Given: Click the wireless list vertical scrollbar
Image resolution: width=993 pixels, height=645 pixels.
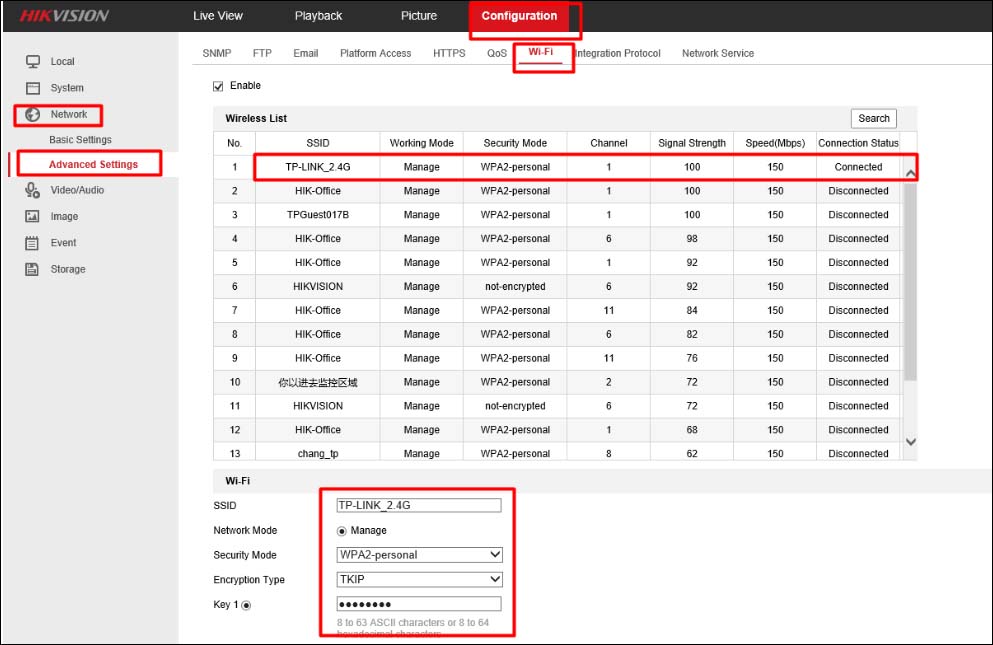Looking at the screenshot, I should [911, 282].
